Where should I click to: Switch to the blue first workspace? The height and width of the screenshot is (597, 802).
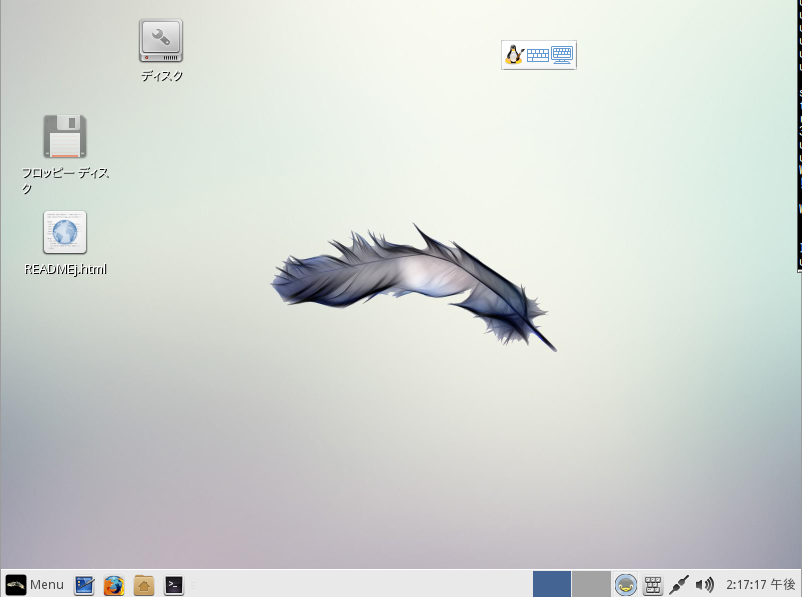552,584
